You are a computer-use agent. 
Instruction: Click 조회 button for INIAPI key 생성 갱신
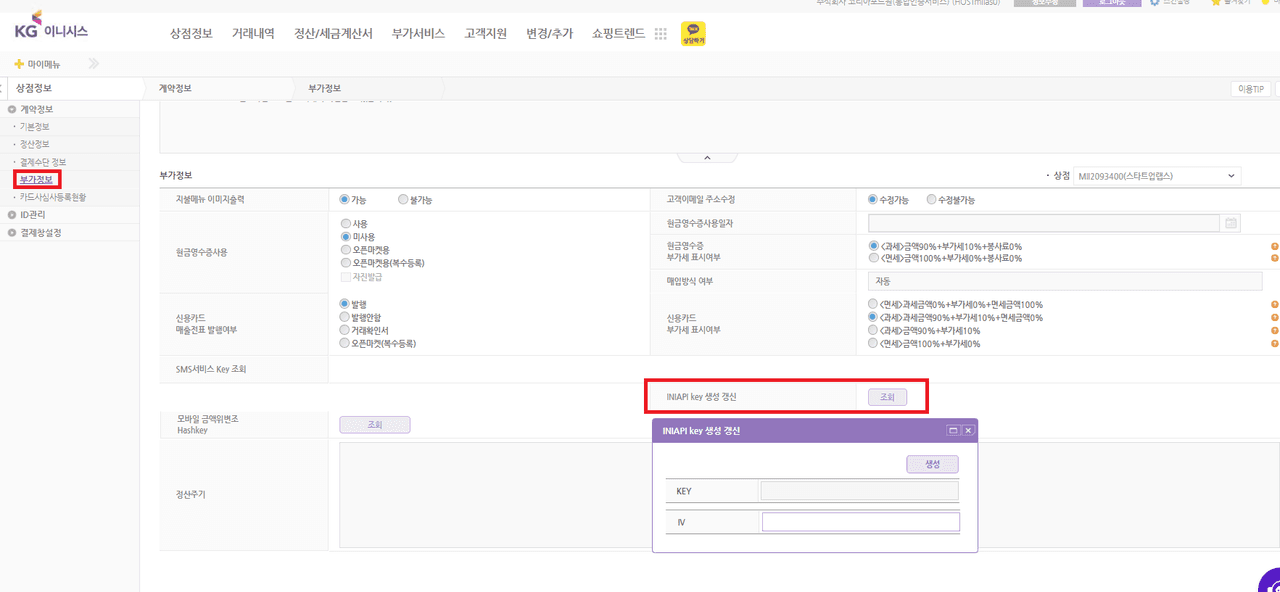(x=887, y=397)
